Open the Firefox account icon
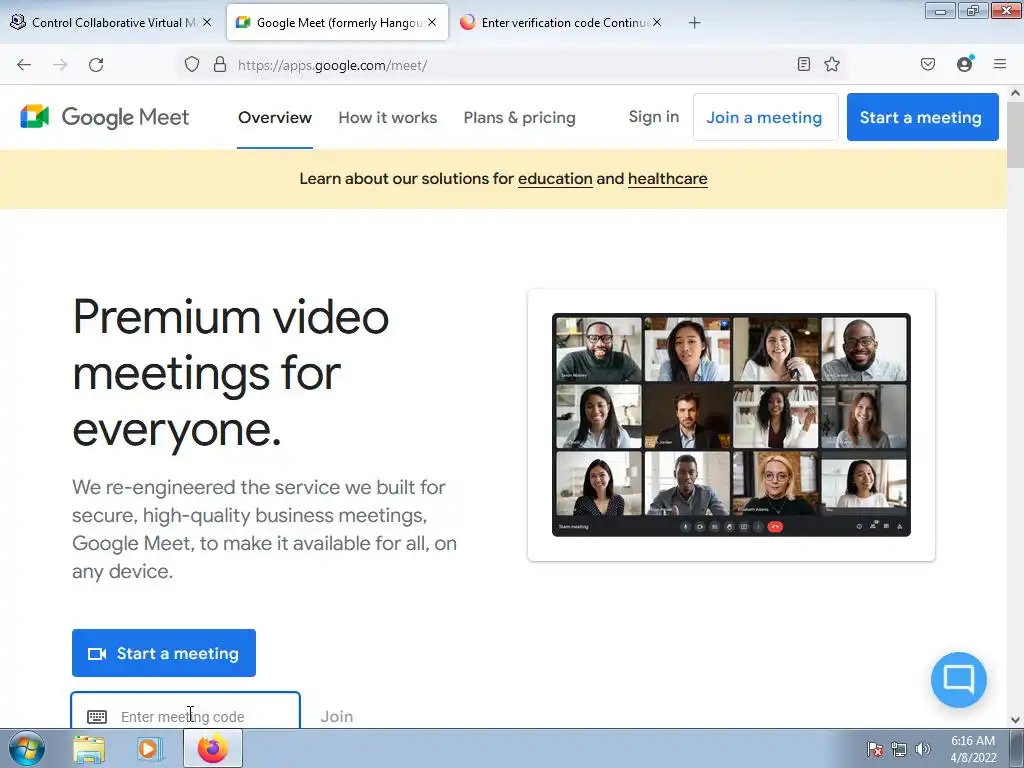This screenshot has width=1024, height=768. 965,63
